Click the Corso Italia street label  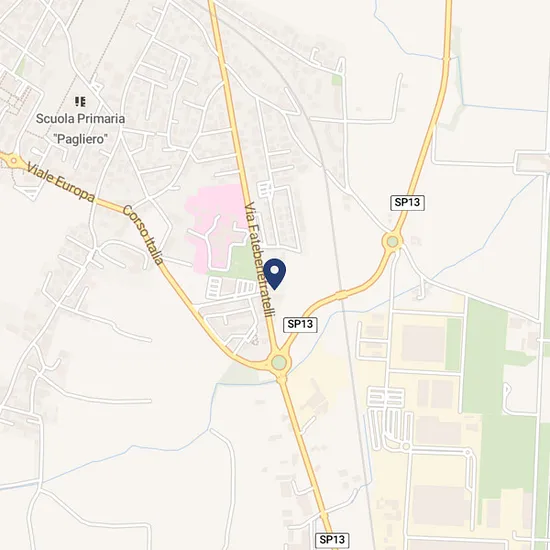[143, 235]
